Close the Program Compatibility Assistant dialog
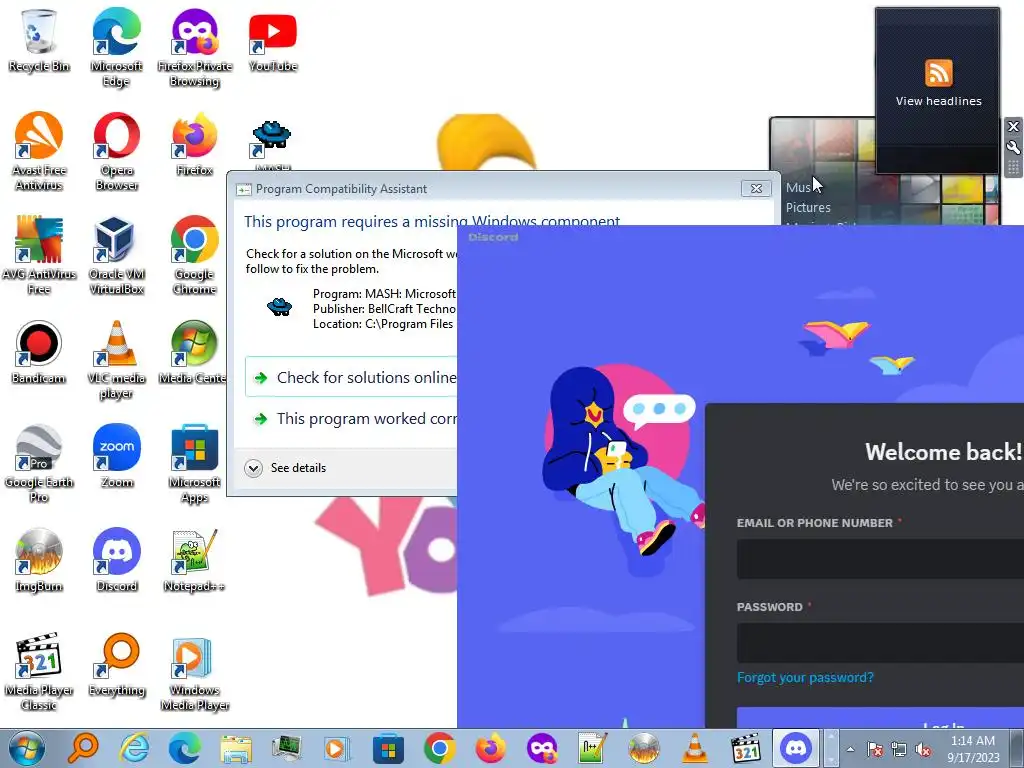Screen dimensions: 1024x768 click(756, 189)
